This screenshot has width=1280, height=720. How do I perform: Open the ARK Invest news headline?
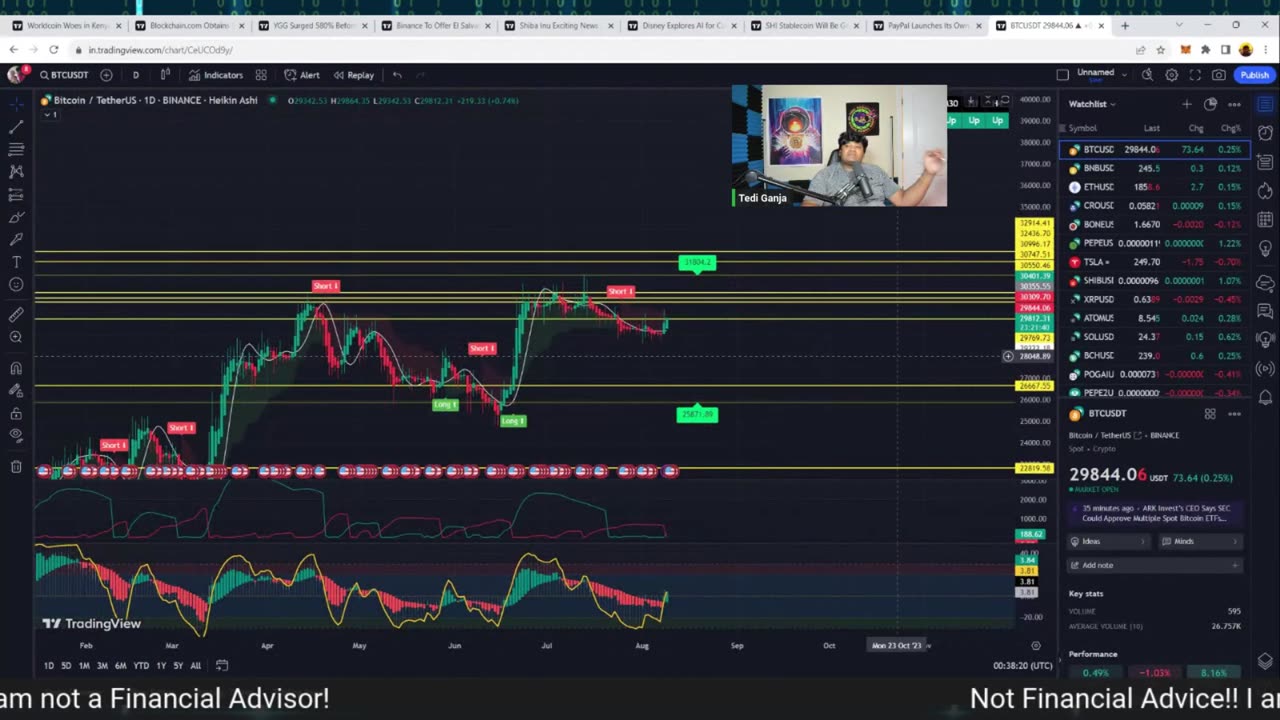[1154, 513]
